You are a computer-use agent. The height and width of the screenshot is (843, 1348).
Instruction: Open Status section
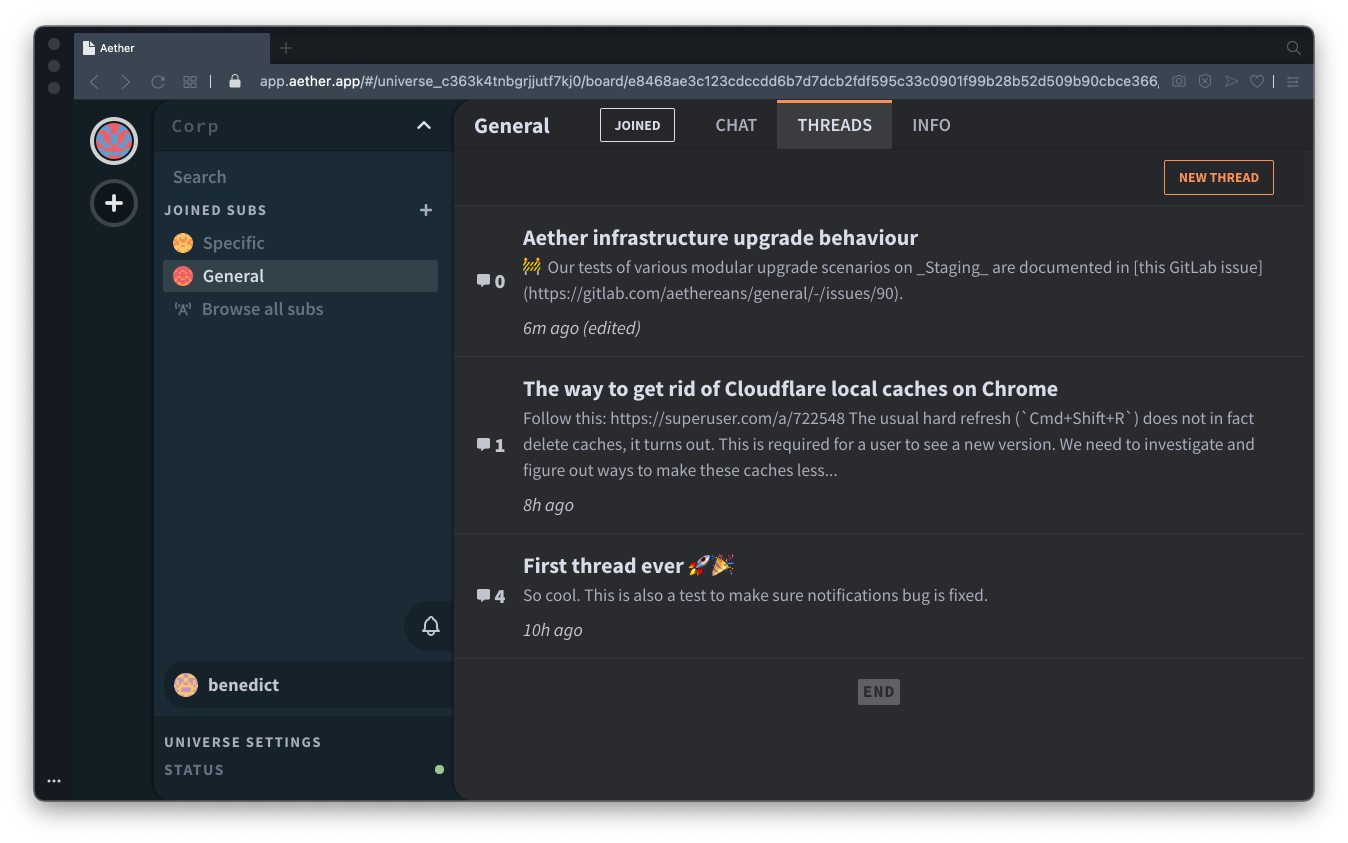point(194,770)
